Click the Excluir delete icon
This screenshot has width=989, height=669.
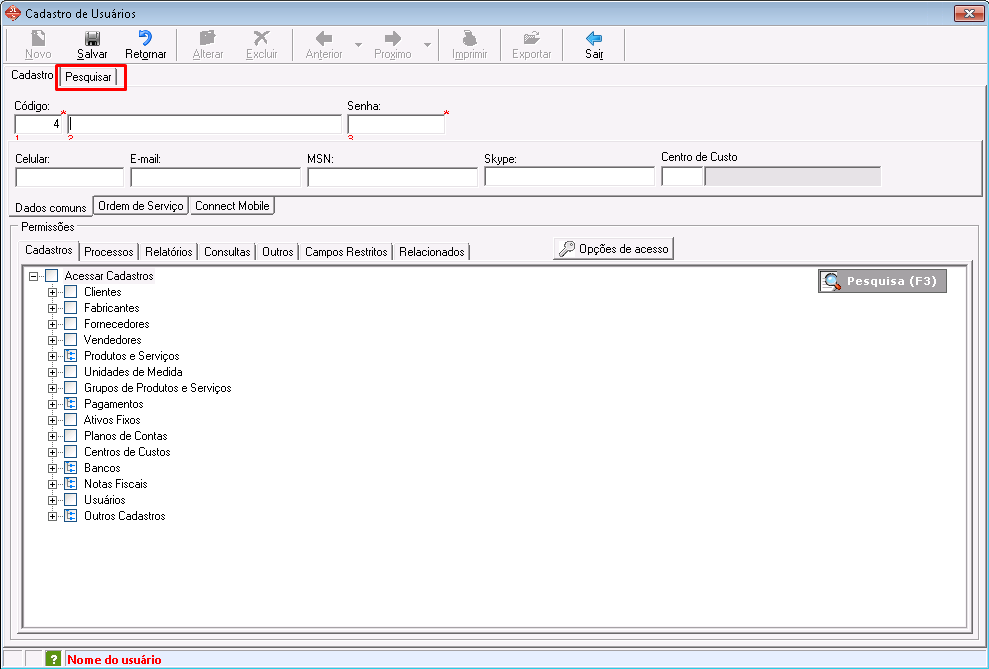click(x=261, y=38)
